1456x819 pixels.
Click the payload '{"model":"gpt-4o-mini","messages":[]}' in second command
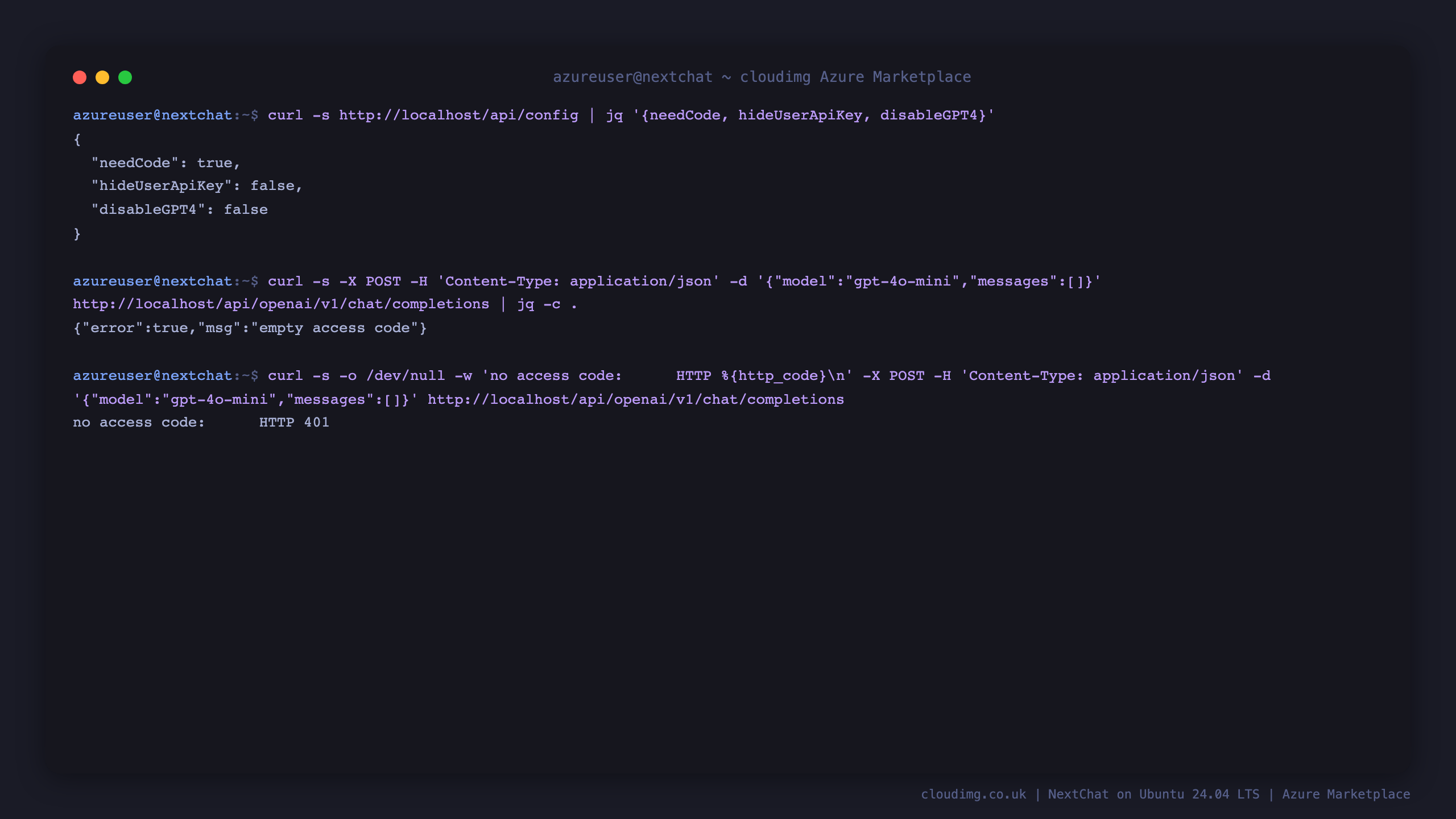(929, 281)
